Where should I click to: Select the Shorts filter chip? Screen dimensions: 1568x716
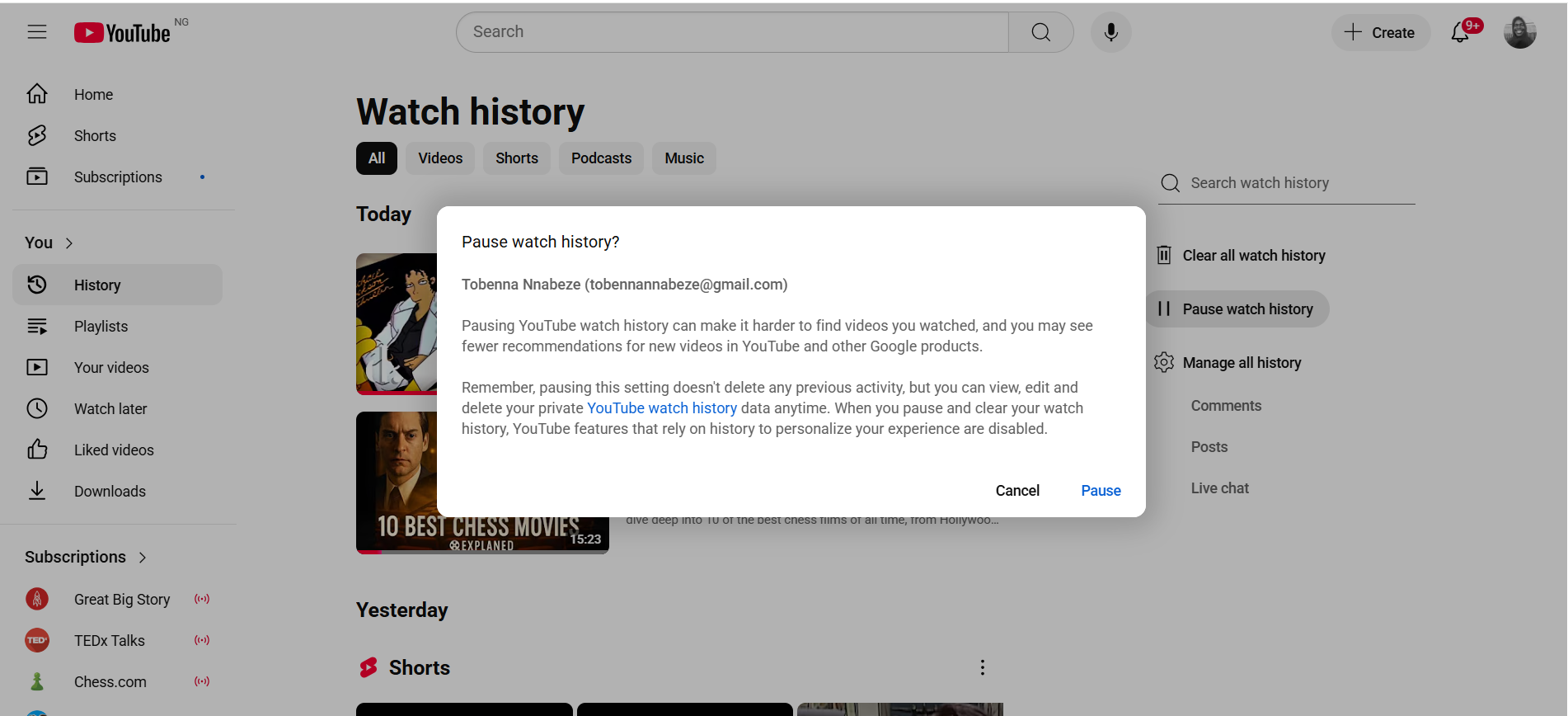click(517, 158)
